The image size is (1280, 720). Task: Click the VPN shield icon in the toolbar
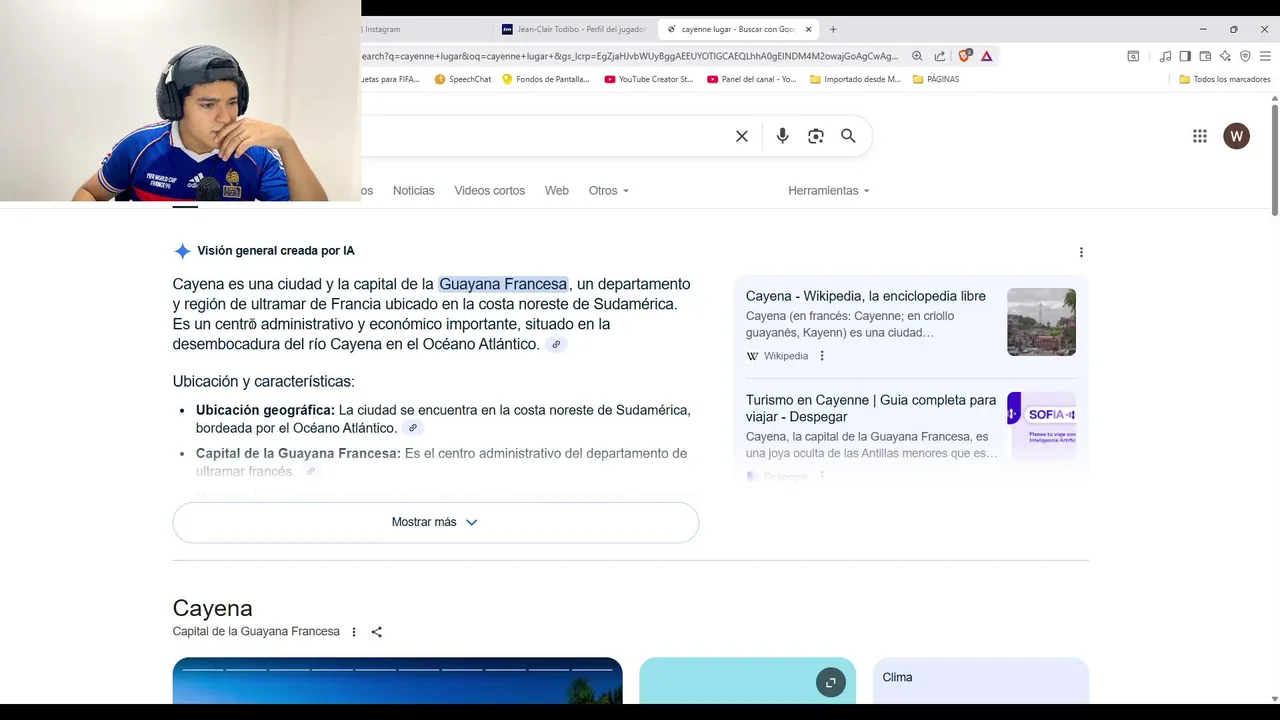tap(1245, 56)
